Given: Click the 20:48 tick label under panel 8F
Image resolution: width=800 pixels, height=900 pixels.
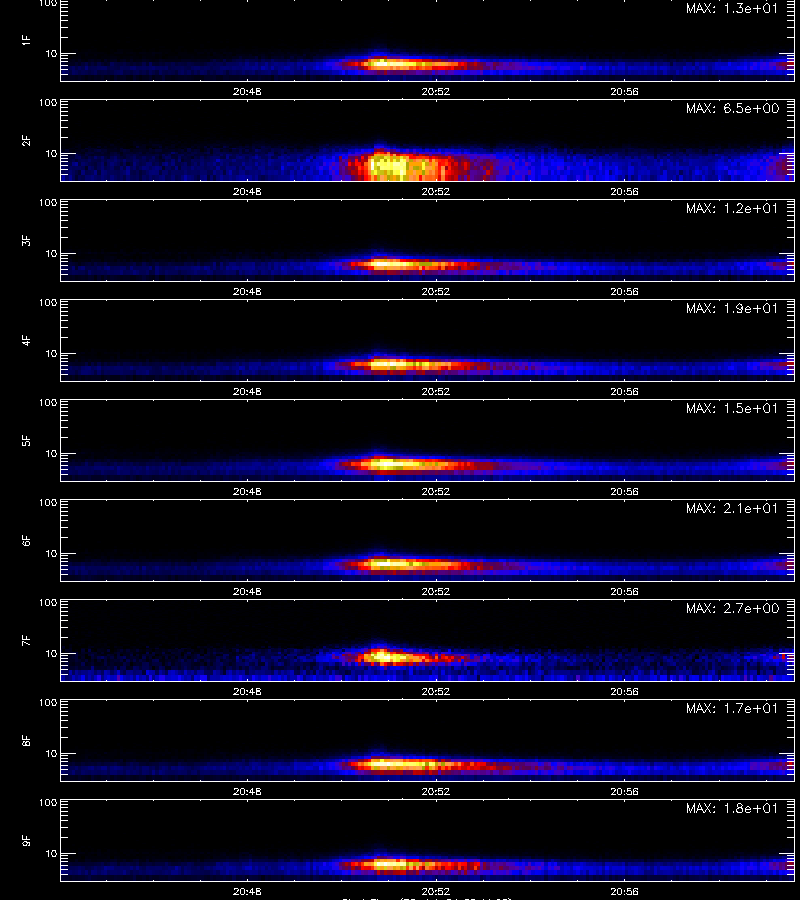Looking at the screenshot, I should tap(247, 791).
